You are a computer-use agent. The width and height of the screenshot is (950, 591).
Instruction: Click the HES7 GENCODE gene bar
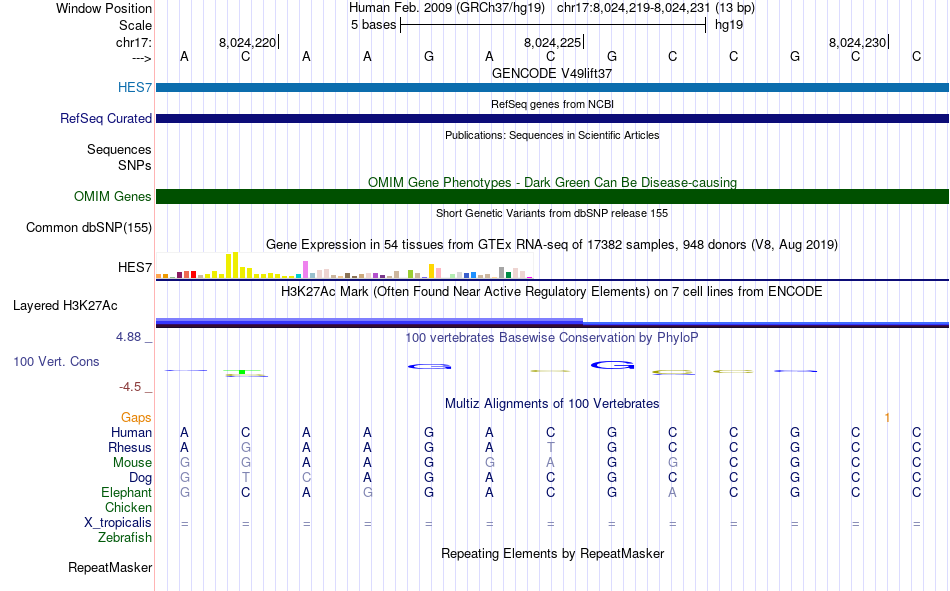tap(552, 87)
